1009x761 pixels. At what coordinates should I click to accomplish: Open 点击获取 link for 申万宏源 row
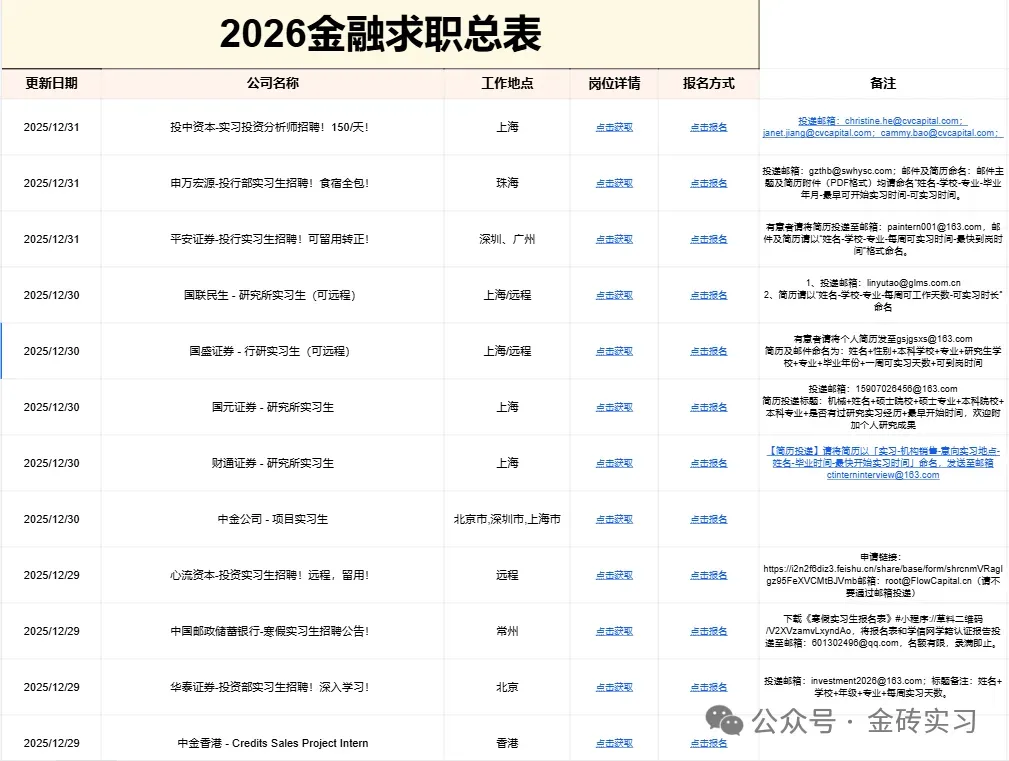[x=614, y=183]
